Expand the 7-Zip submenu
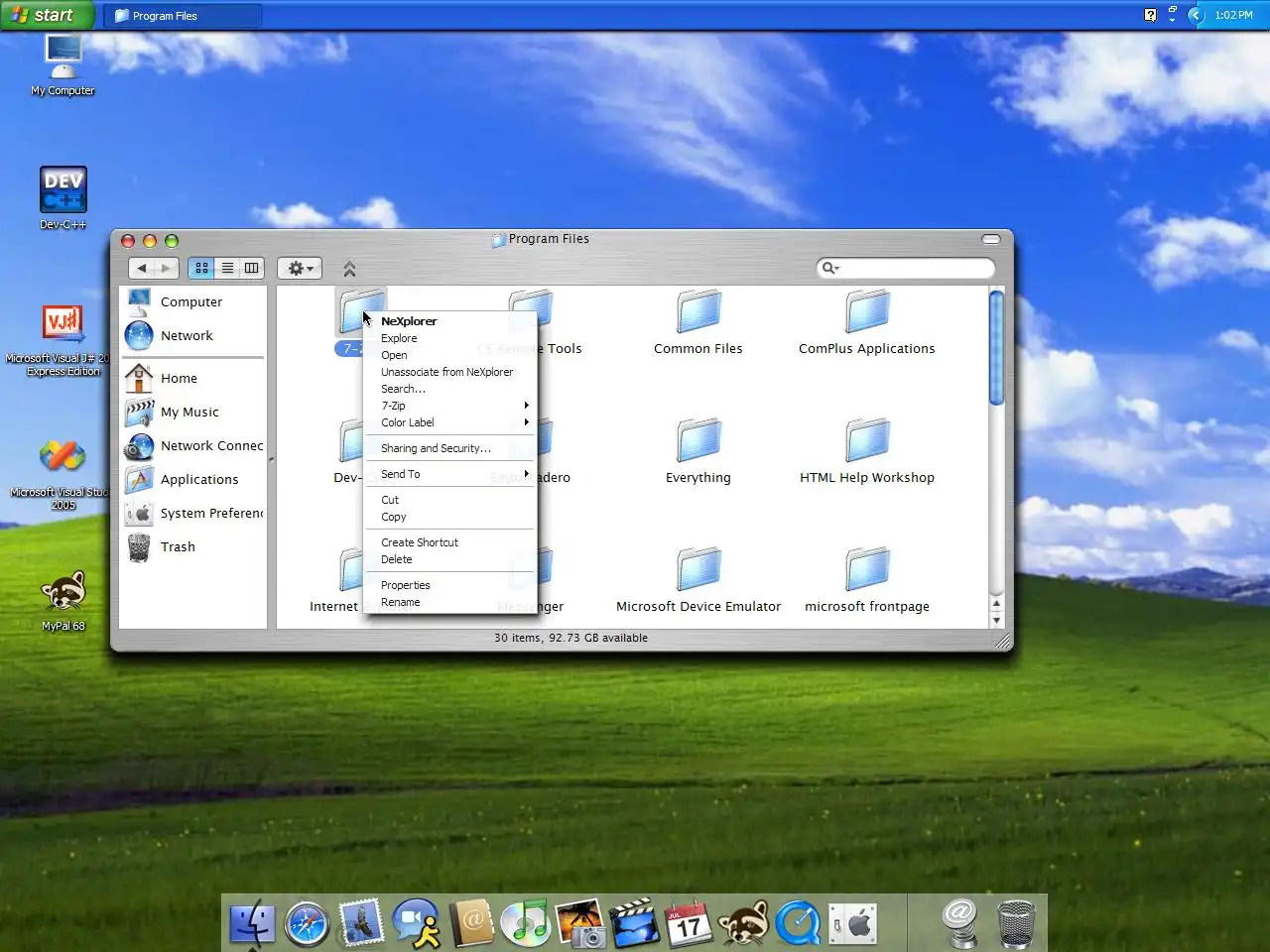 coord(451,406)
